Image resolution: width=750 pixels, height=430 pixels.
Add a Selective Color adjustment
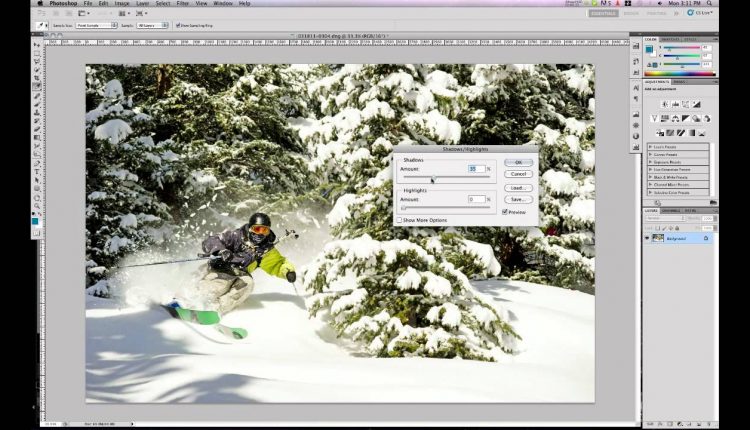pyautogui.click(x=701, y=133)
